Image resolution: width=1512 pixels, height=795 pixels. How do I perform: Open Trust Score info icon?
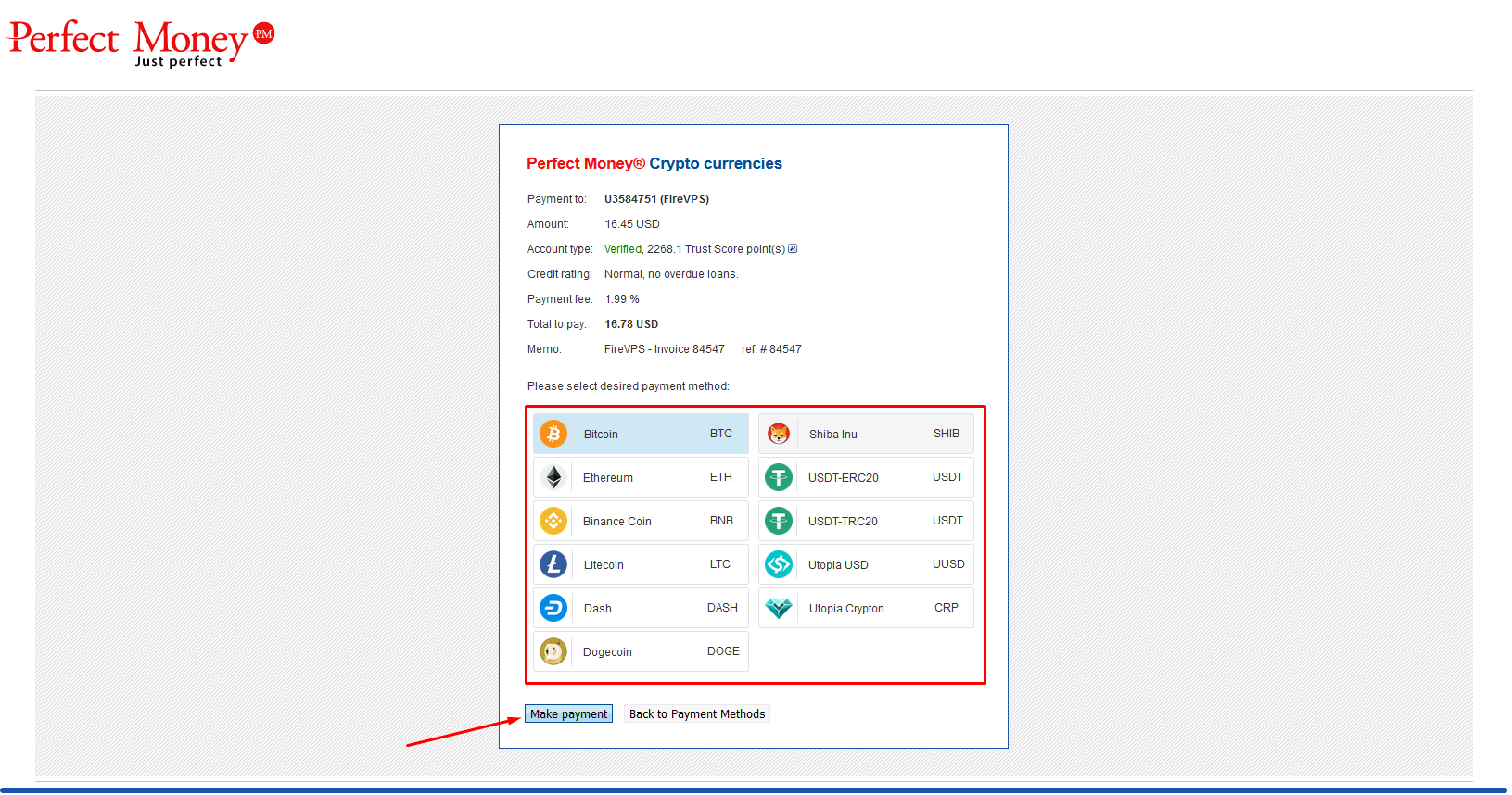pyautogui.click(x=793, y=248)
